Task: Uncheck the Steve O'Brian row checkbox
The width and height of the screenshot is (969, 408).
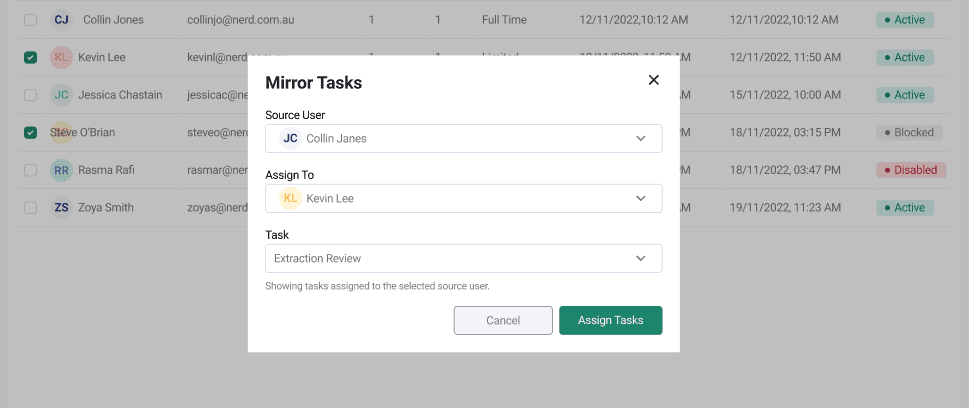Action: tap(30, 132)
